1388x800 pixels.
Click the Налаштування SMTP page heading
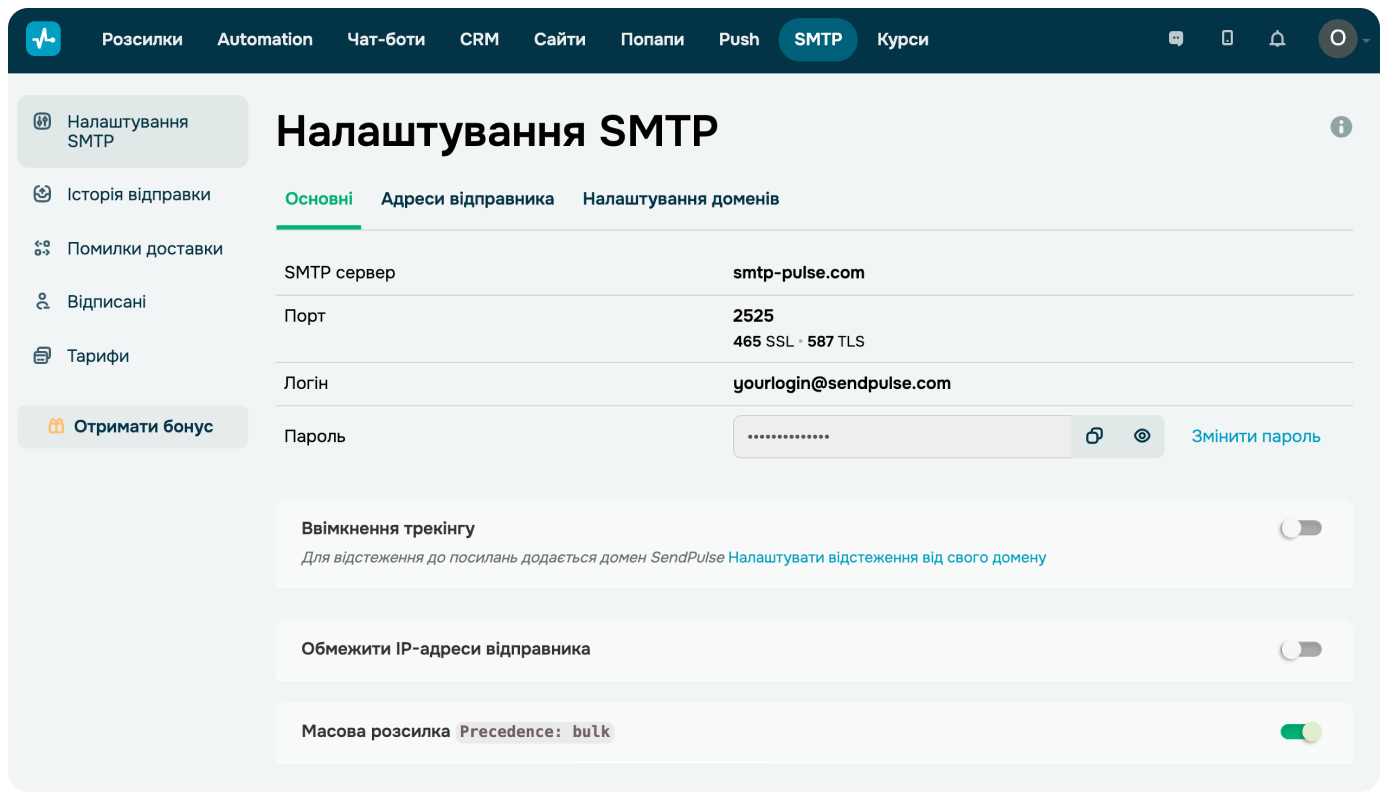pyautogui.click(x=497, y=131)
